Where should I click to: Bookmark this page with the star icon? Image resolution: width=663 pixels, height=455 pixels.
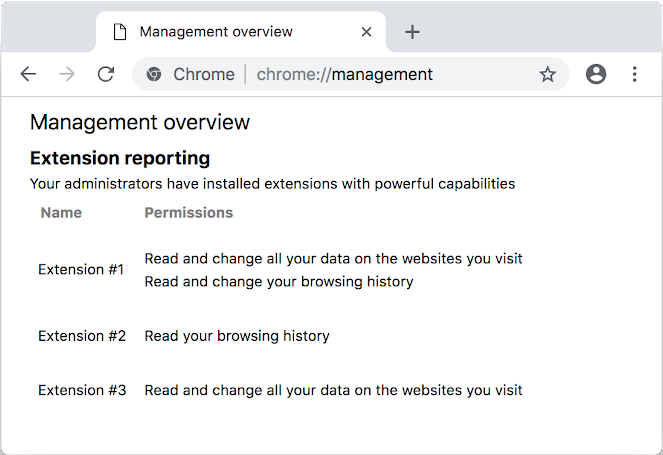coord(547,74)
